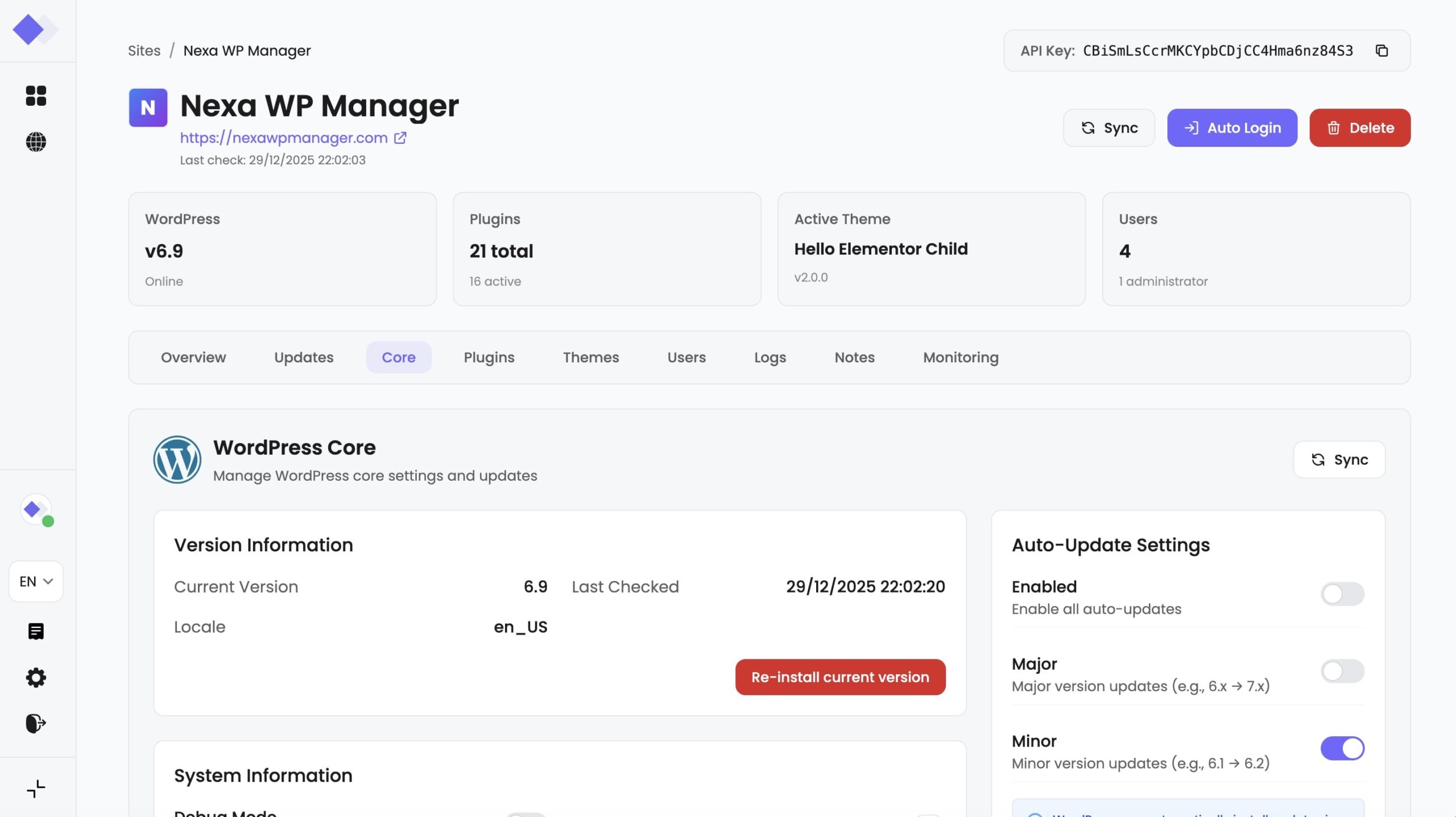Switch to the Monitoring tab
This screenshot has width=1456, height=817.
tap(960, 357)
